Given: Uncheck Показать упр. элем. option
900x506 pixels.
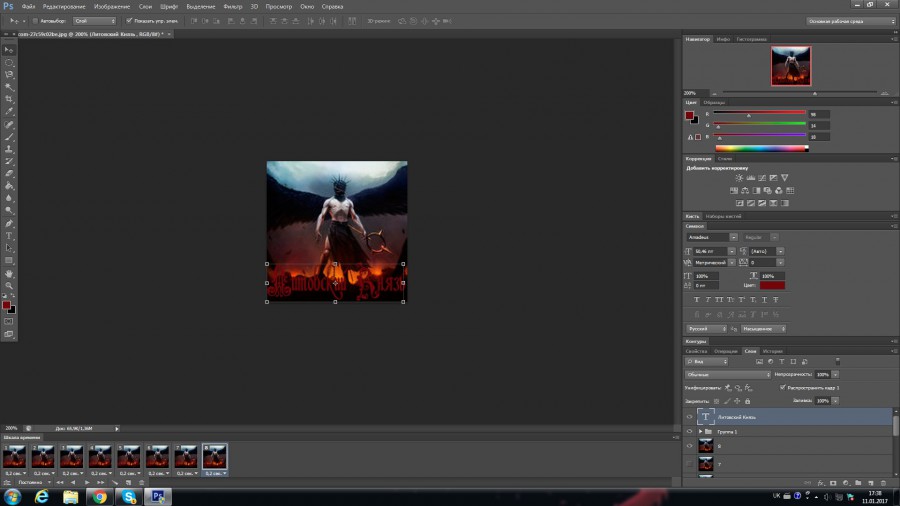Looking at the screenshot, I should (x=130, y=20).
